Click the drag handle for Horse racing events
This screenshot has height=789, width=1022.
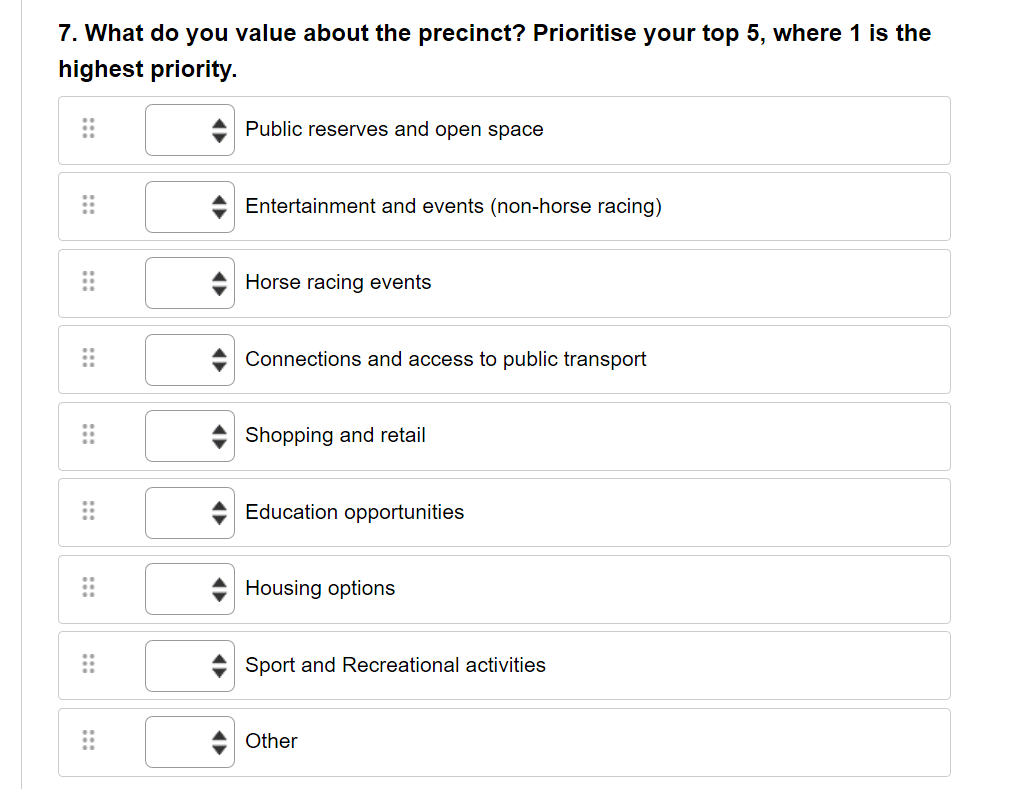pos(88,282)
